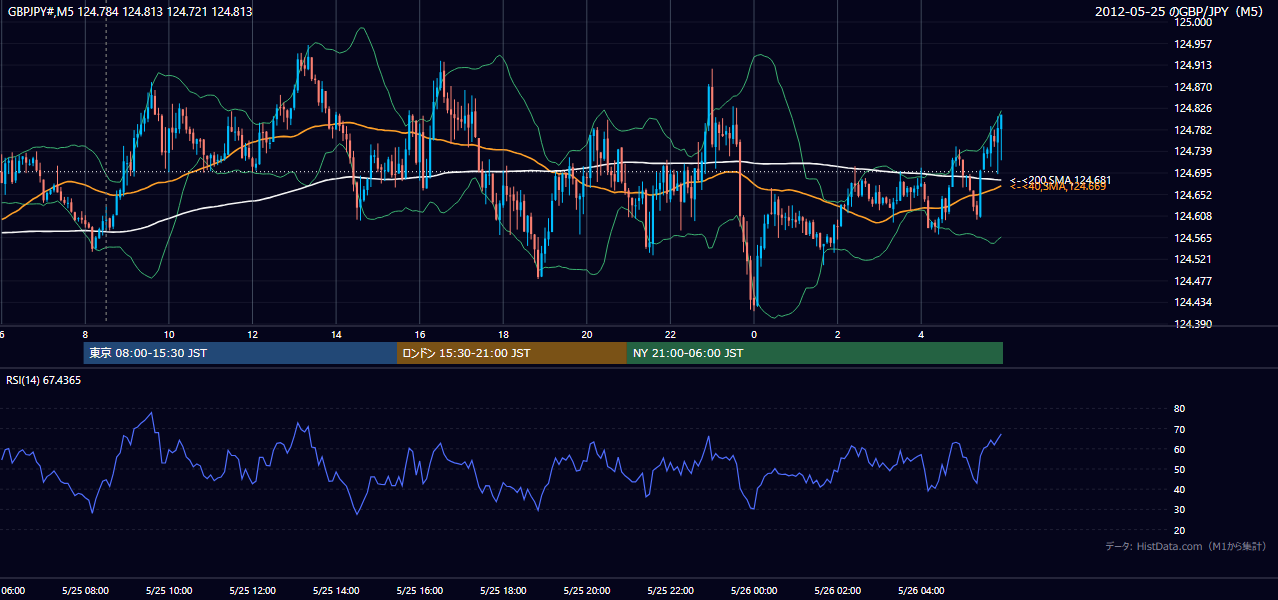Click hour tick 16 under the price chart
The height and width of the screenshot is (600, 1278).
click(x=420, y=335)
